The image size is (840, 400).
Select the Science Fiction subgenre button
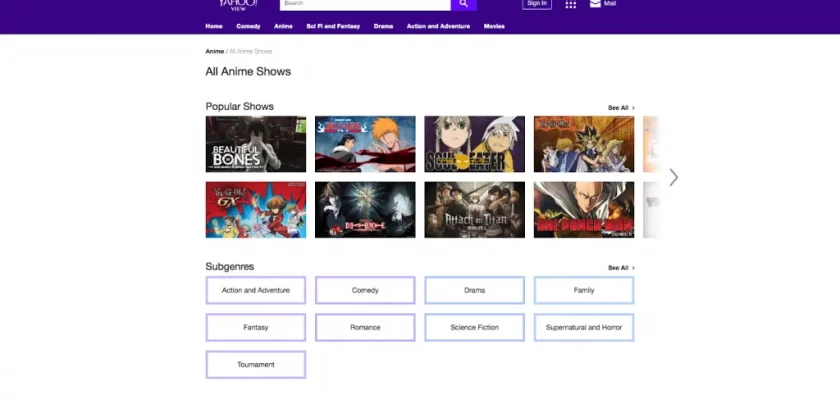tap(475, 327)
